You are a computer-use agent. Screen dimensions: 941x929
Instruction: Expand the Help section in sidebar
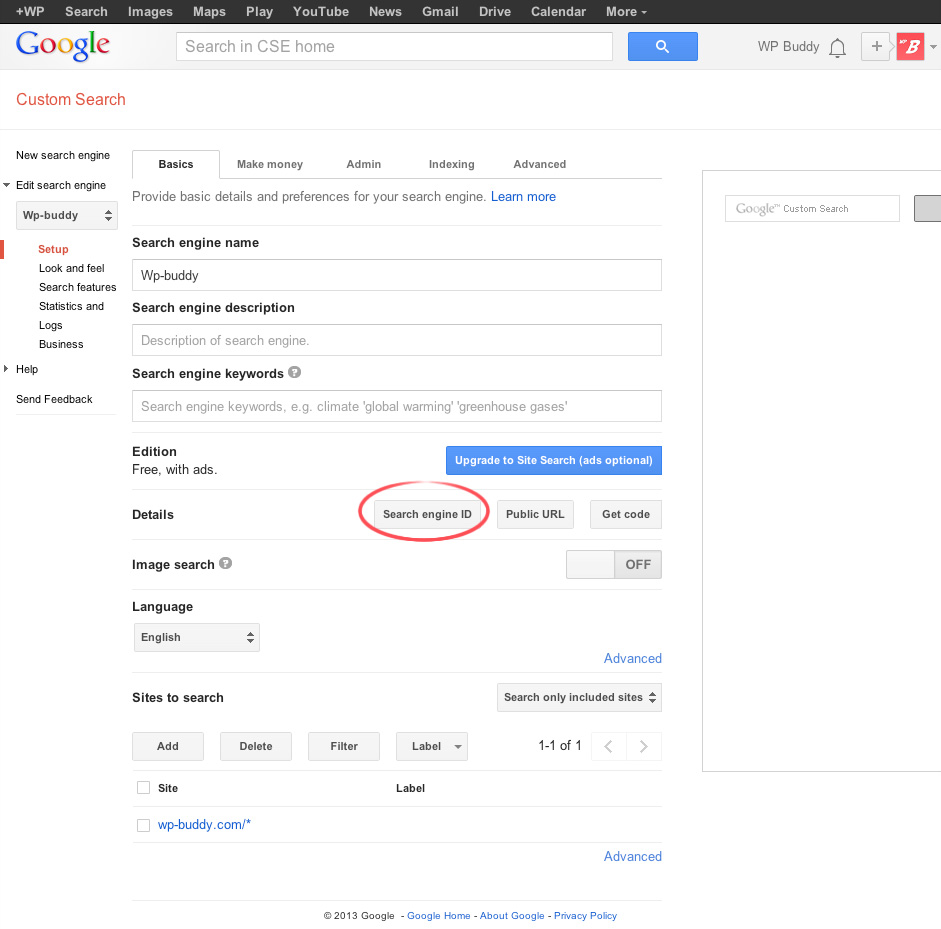click(x=27, y=369)
